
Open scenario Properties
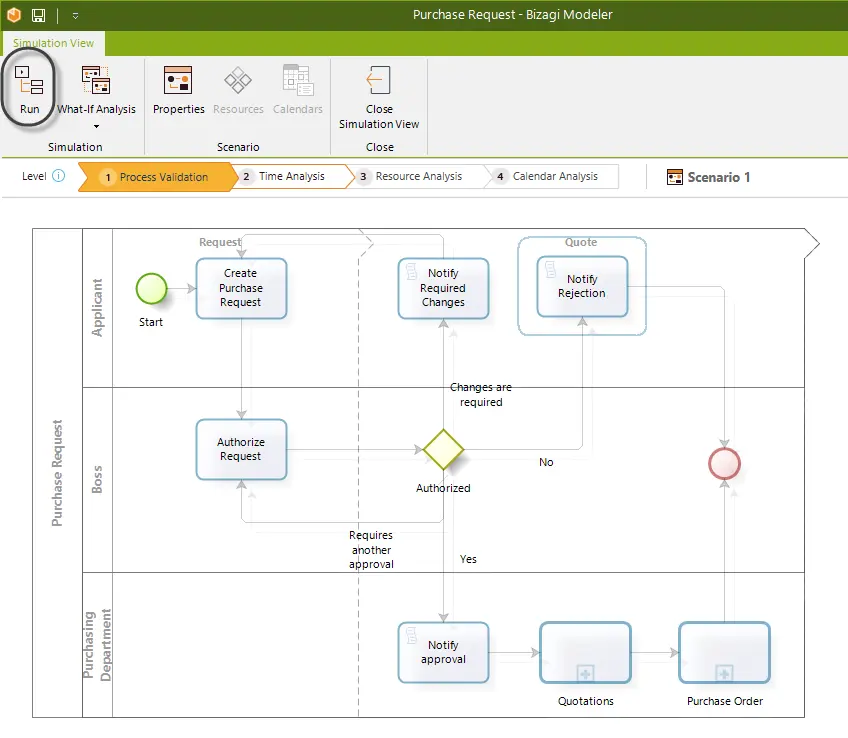click(x=178, y=89)
